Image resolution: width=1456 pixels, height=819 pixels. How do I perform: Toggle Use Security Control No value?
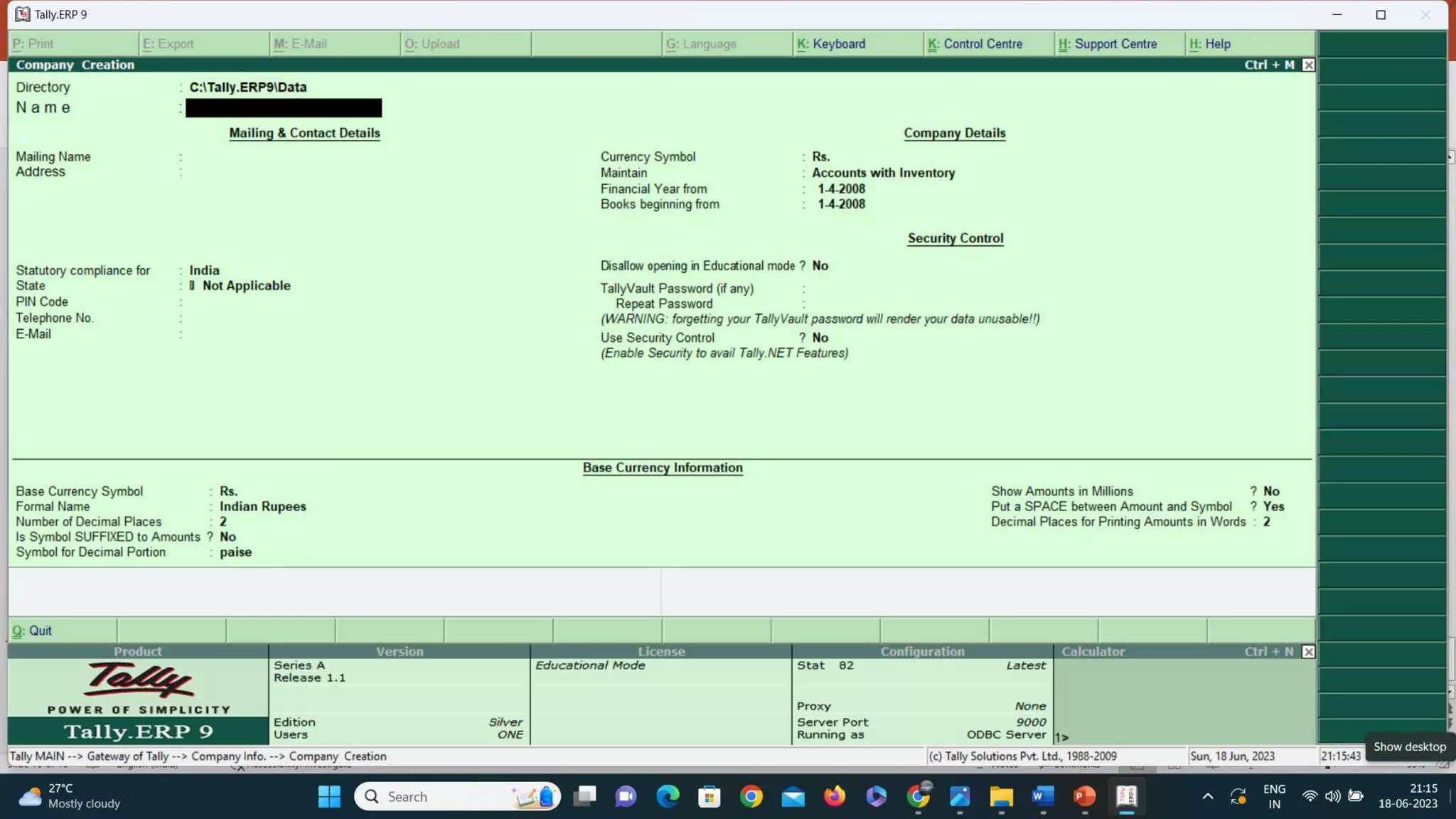[x=820, y=338]
